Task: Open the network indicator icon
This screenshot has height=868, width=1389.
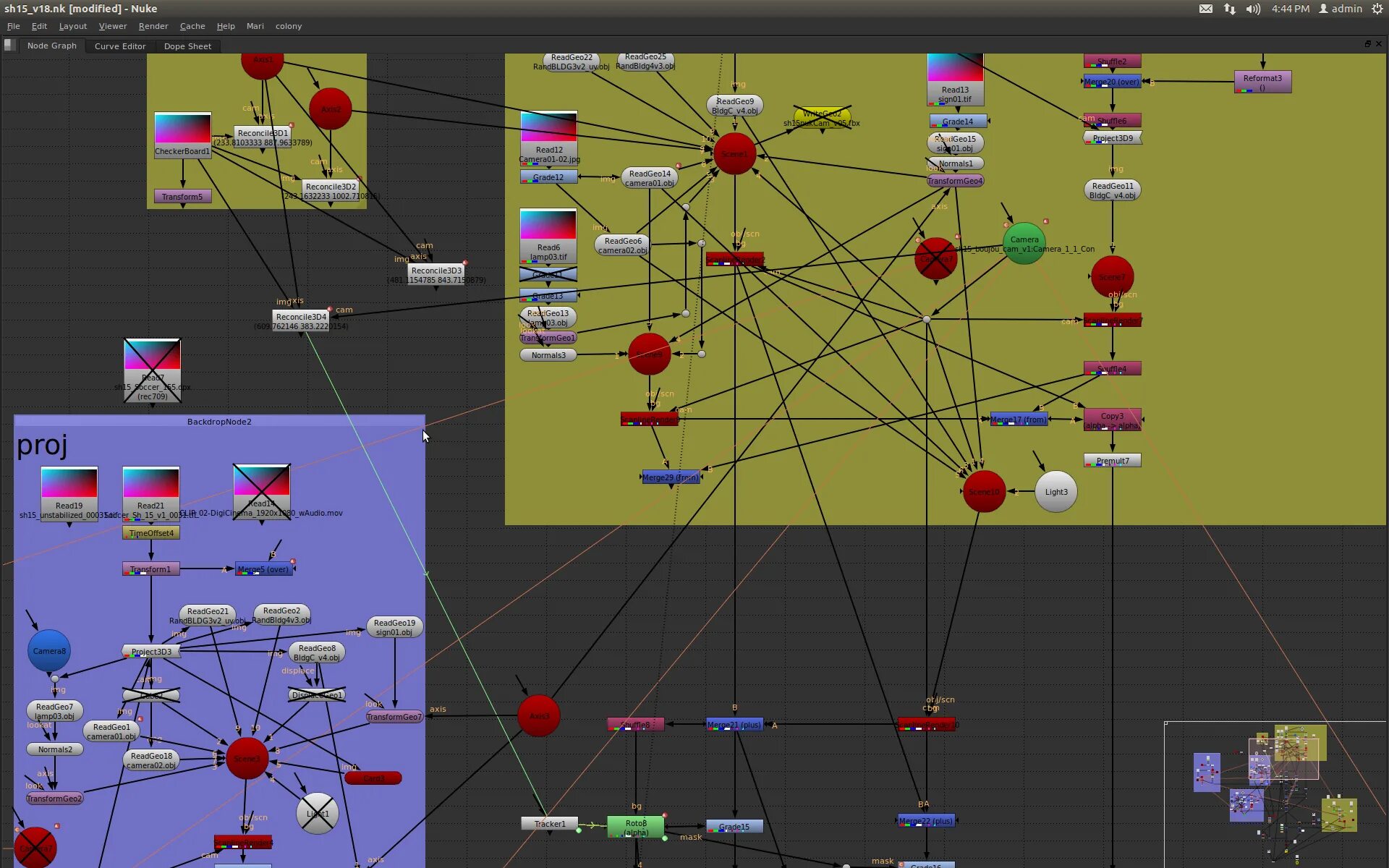Action: point(1230,9)
